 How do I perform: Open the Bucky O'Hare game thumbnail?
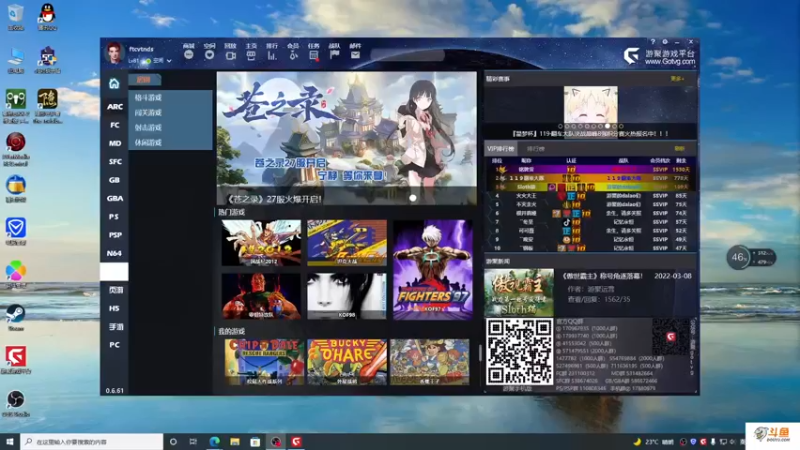pyautogui.click(x=347, y=362)
